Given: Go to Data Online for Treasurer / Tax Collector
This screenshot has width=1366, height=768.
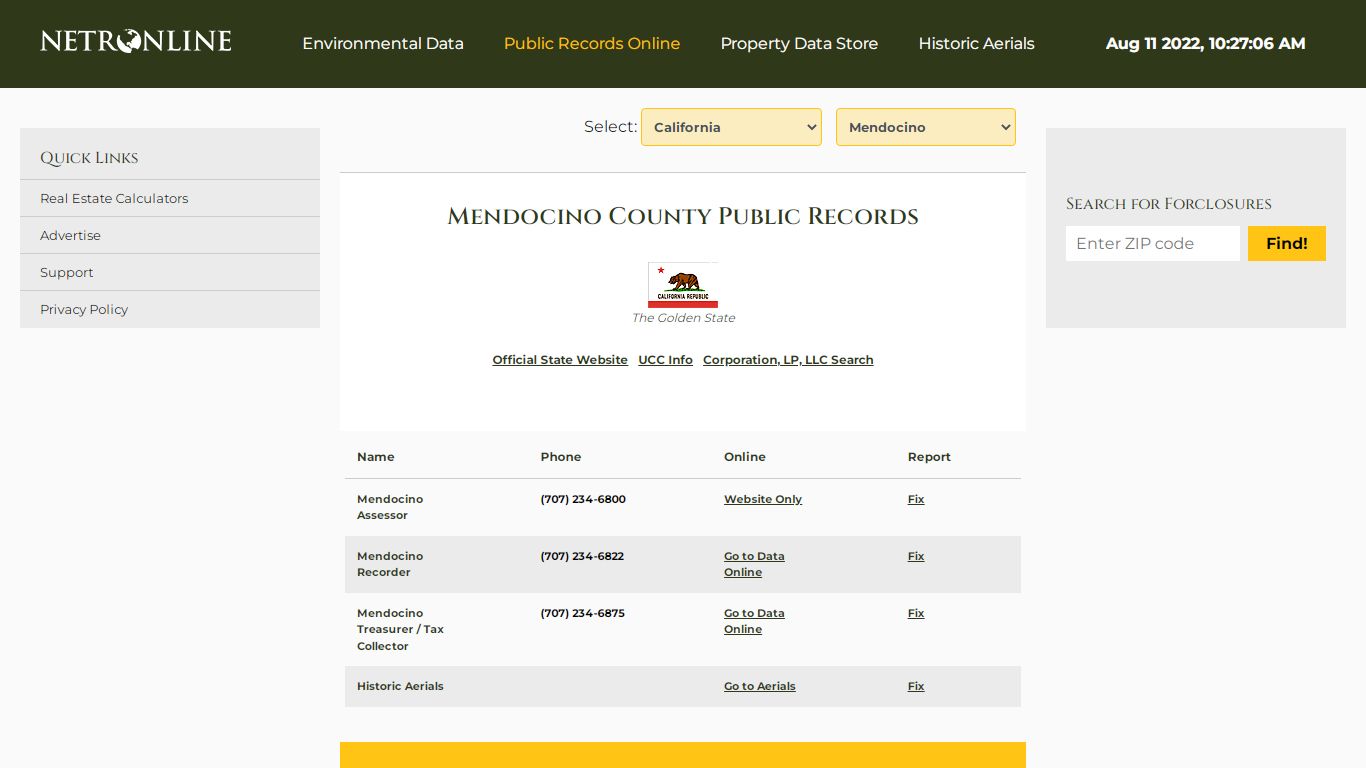Looking at the screenshot, I should (x=754, y=621).
